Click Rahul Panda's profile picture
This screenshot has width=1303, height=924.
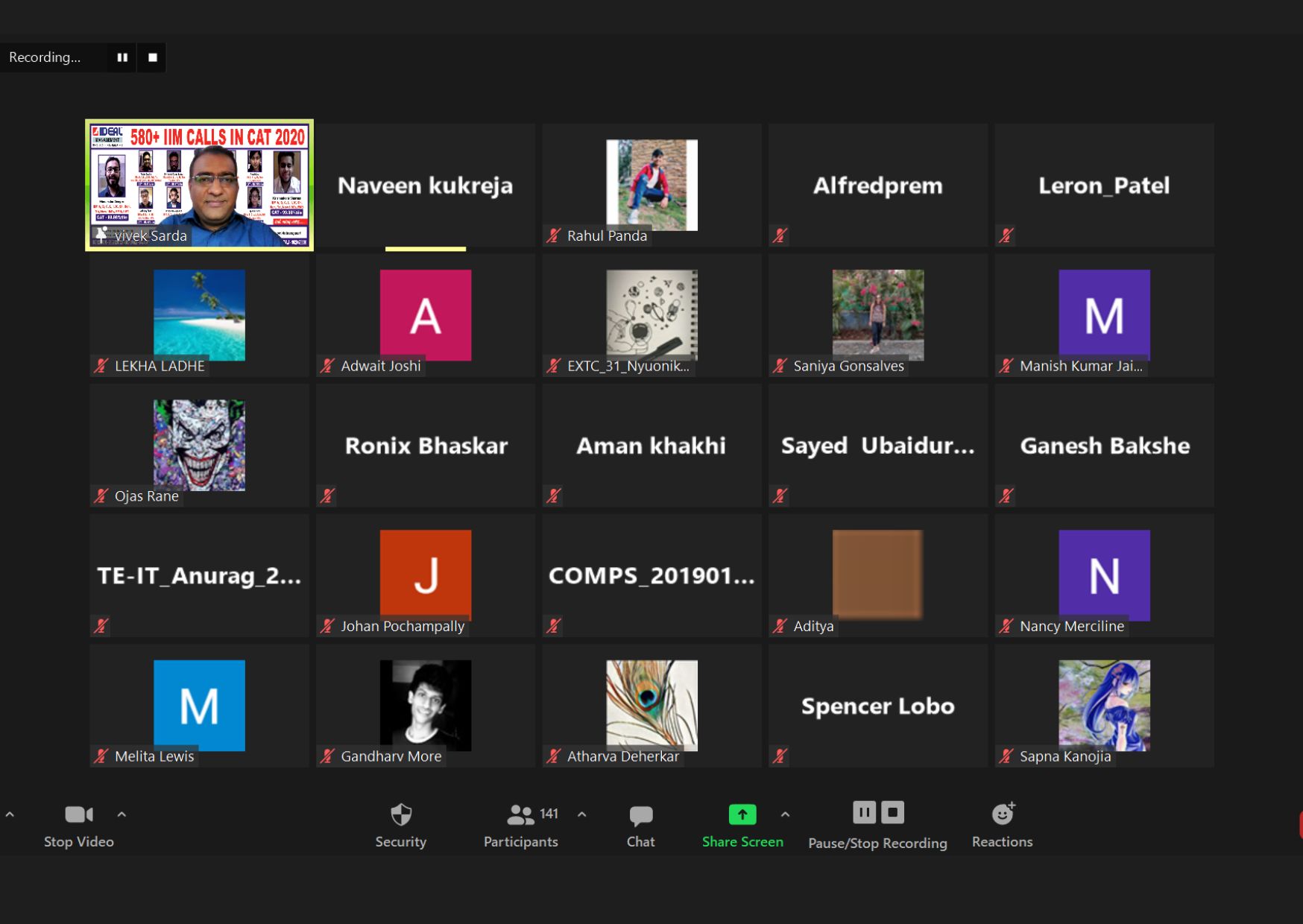pos(652,185)
